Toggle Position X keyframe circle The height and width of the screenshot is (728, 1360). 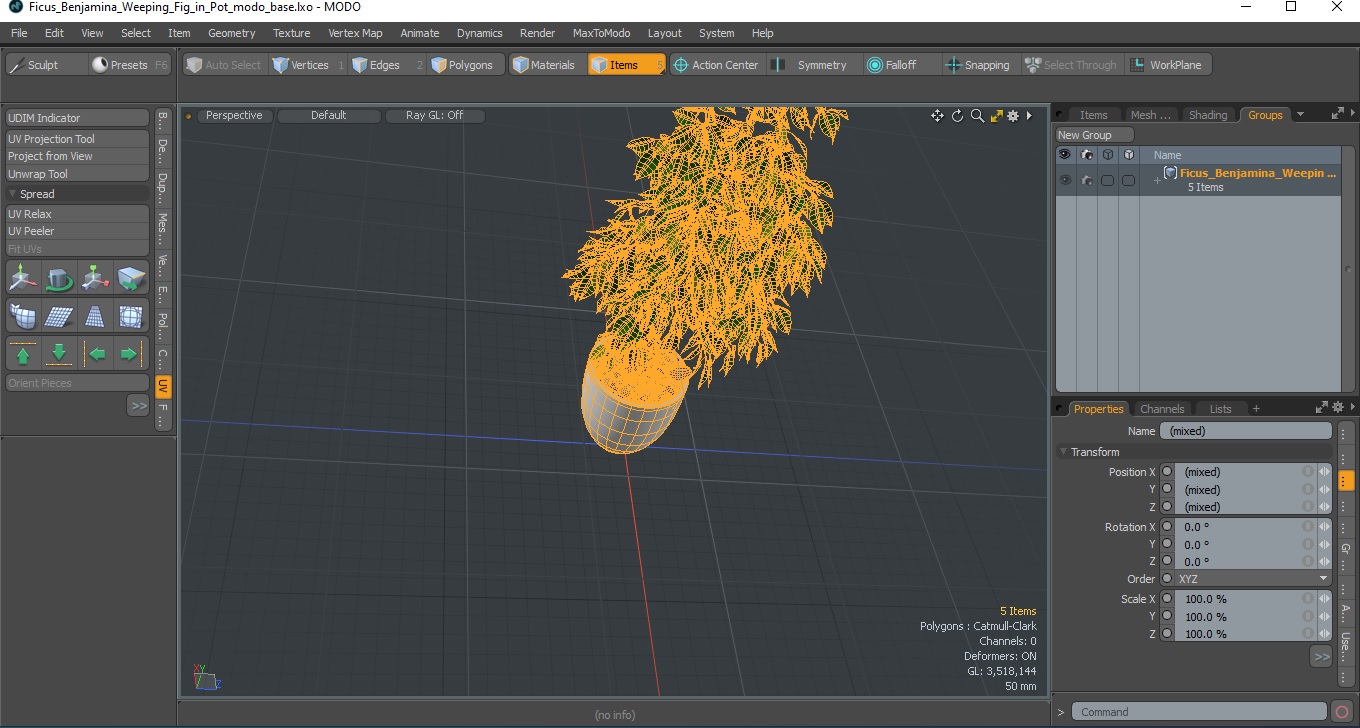1167,472
